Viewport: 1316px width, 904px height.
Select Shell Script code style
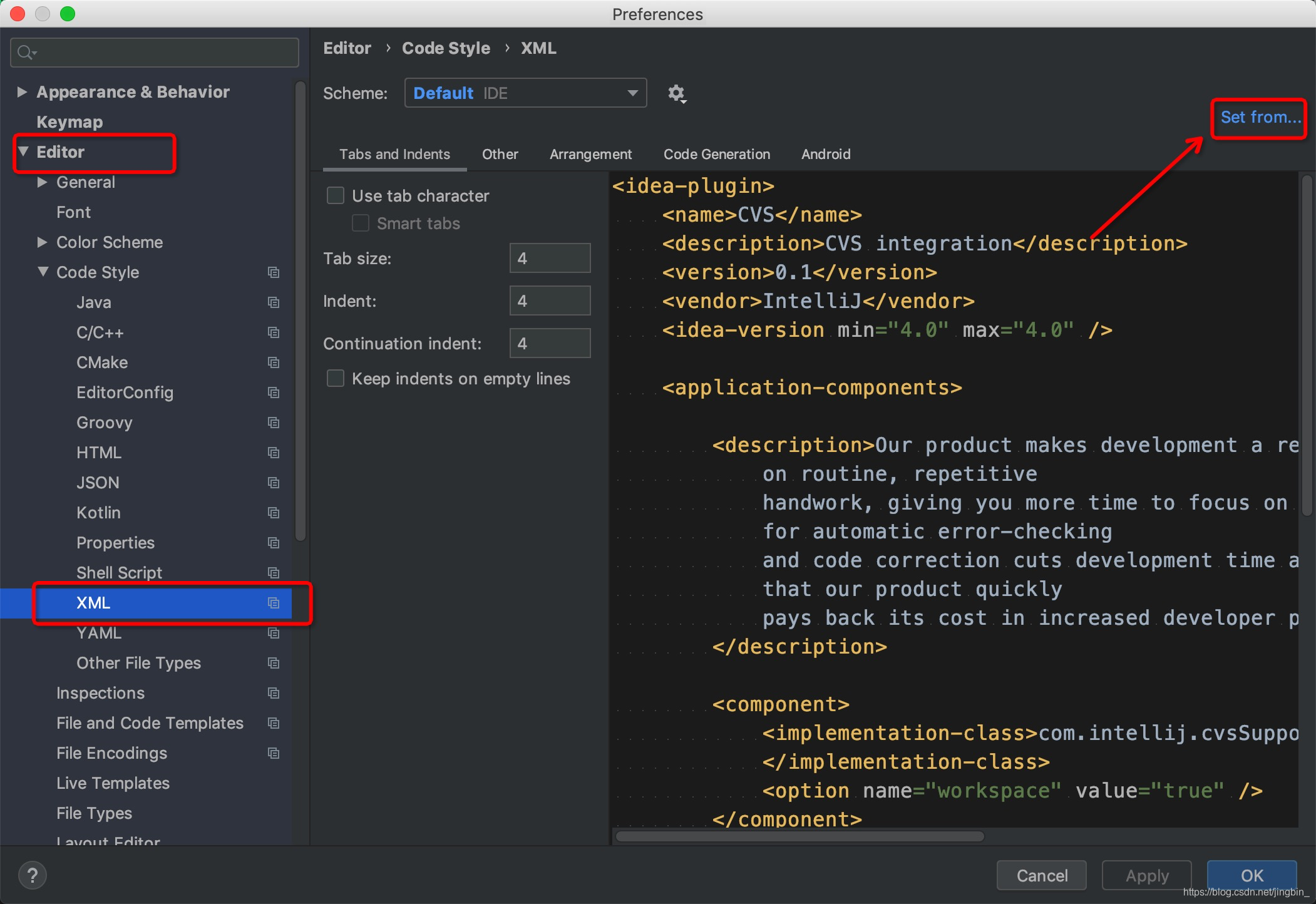pos(119,573)
